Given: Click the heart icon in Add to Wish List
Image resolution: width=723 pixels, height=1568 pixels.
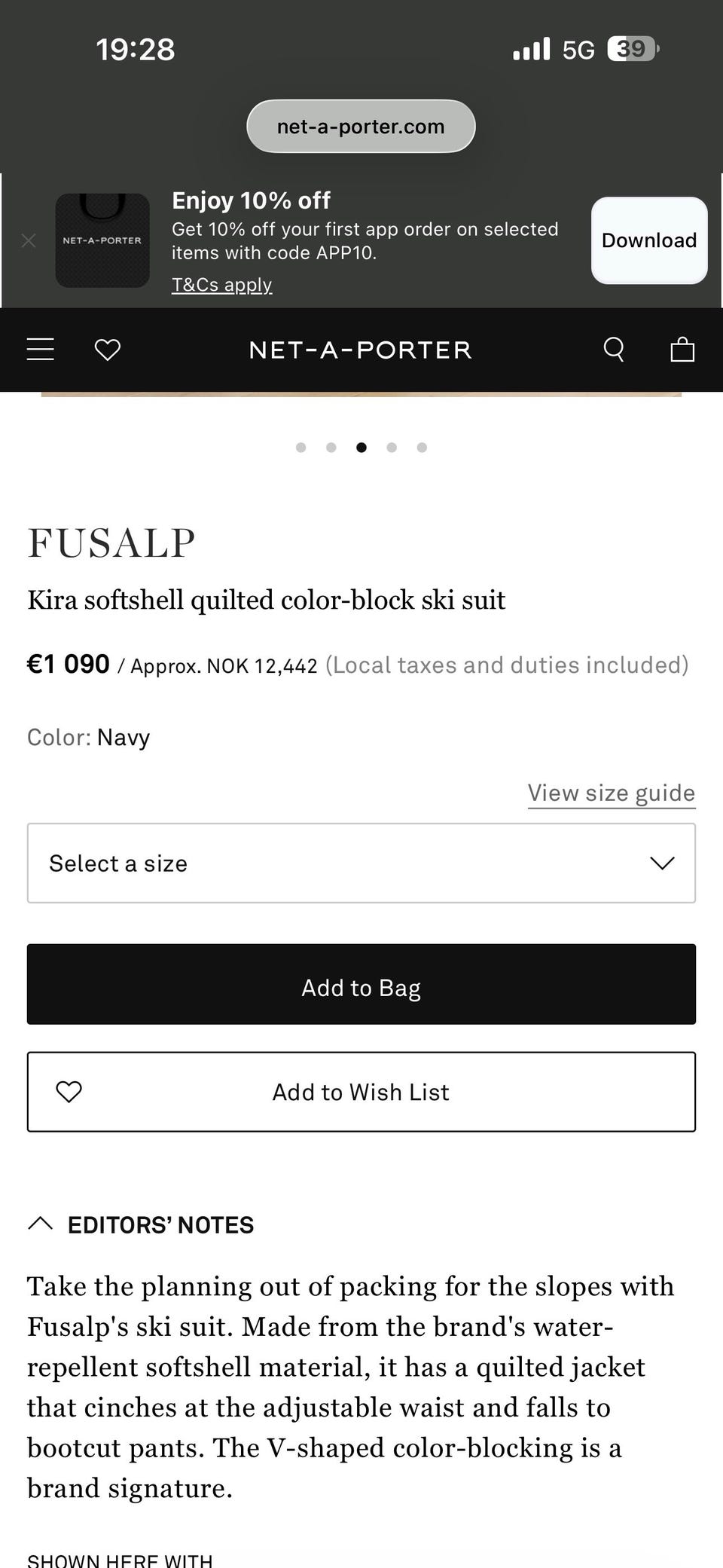Looking at the screenshot, I should [69, 1092].
